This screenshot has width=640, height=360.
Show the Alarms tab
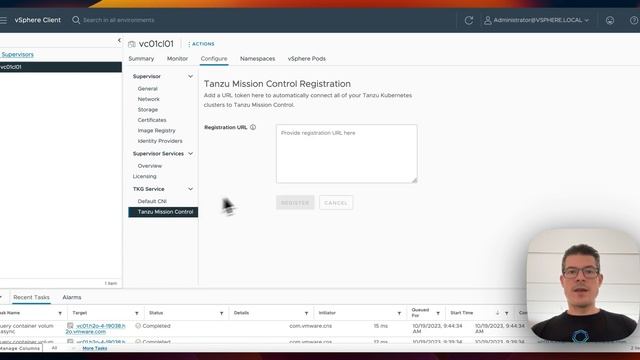pyautogui.click(x=72, y=297)
